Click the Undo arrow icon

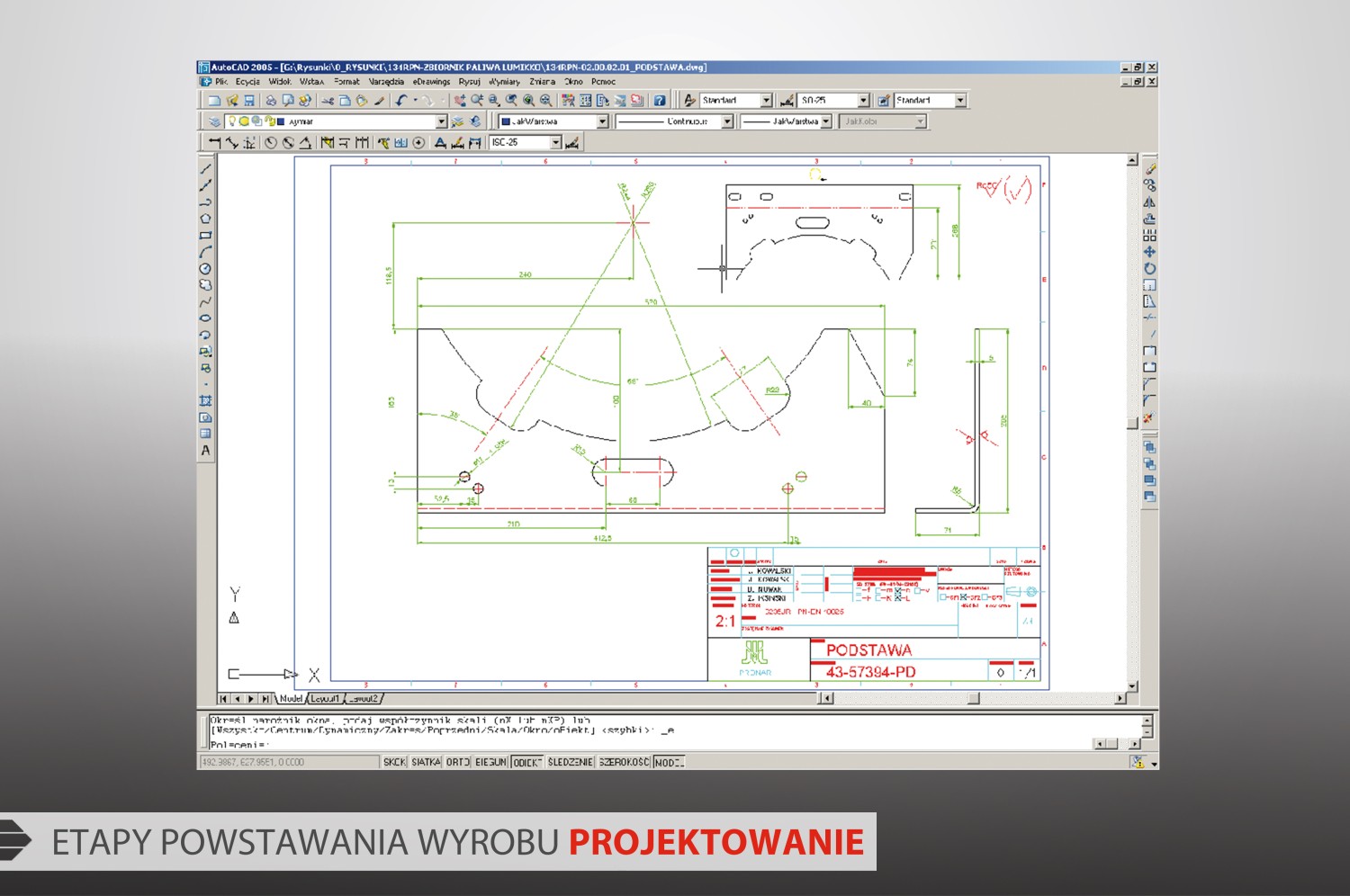coord(401,101)
